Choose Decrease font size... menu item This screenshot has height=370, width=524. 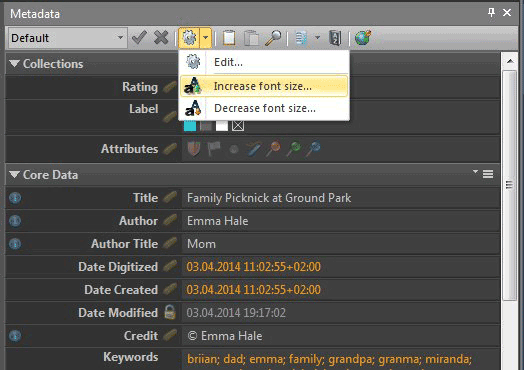(264, 108)
